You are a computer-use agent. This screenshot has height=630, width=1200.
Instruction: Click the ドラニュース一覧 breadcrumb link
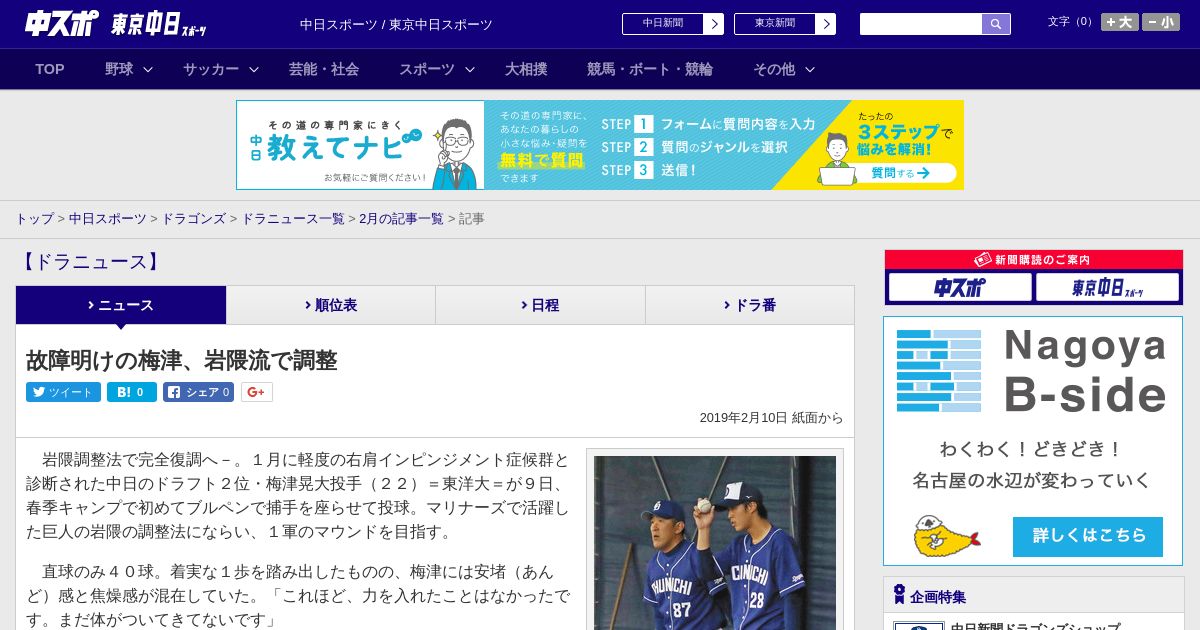coord(293,218)
